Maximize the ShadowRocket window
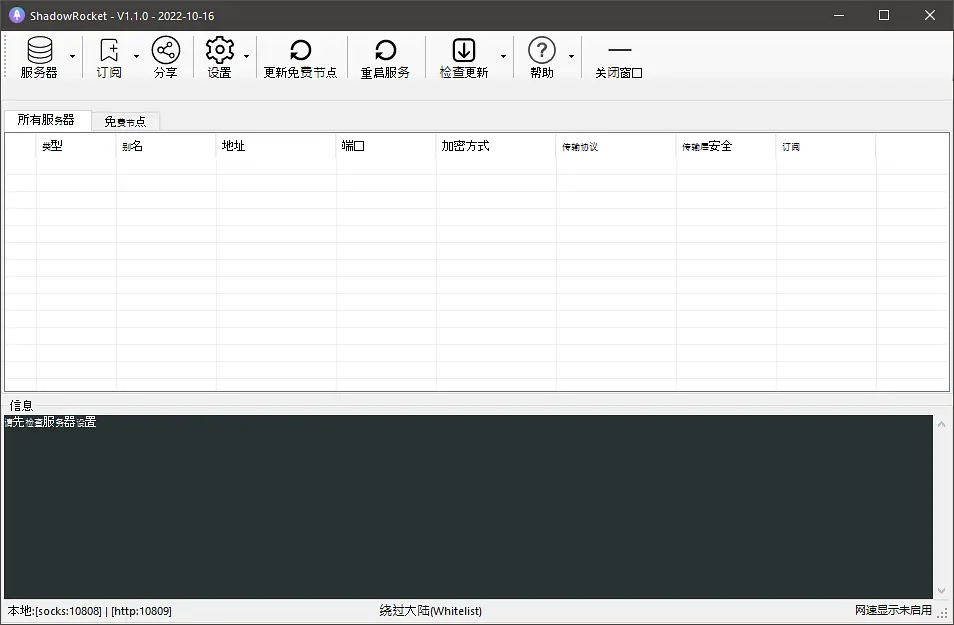The height and width of the screenshot is (625, 954). click(884, 15)
